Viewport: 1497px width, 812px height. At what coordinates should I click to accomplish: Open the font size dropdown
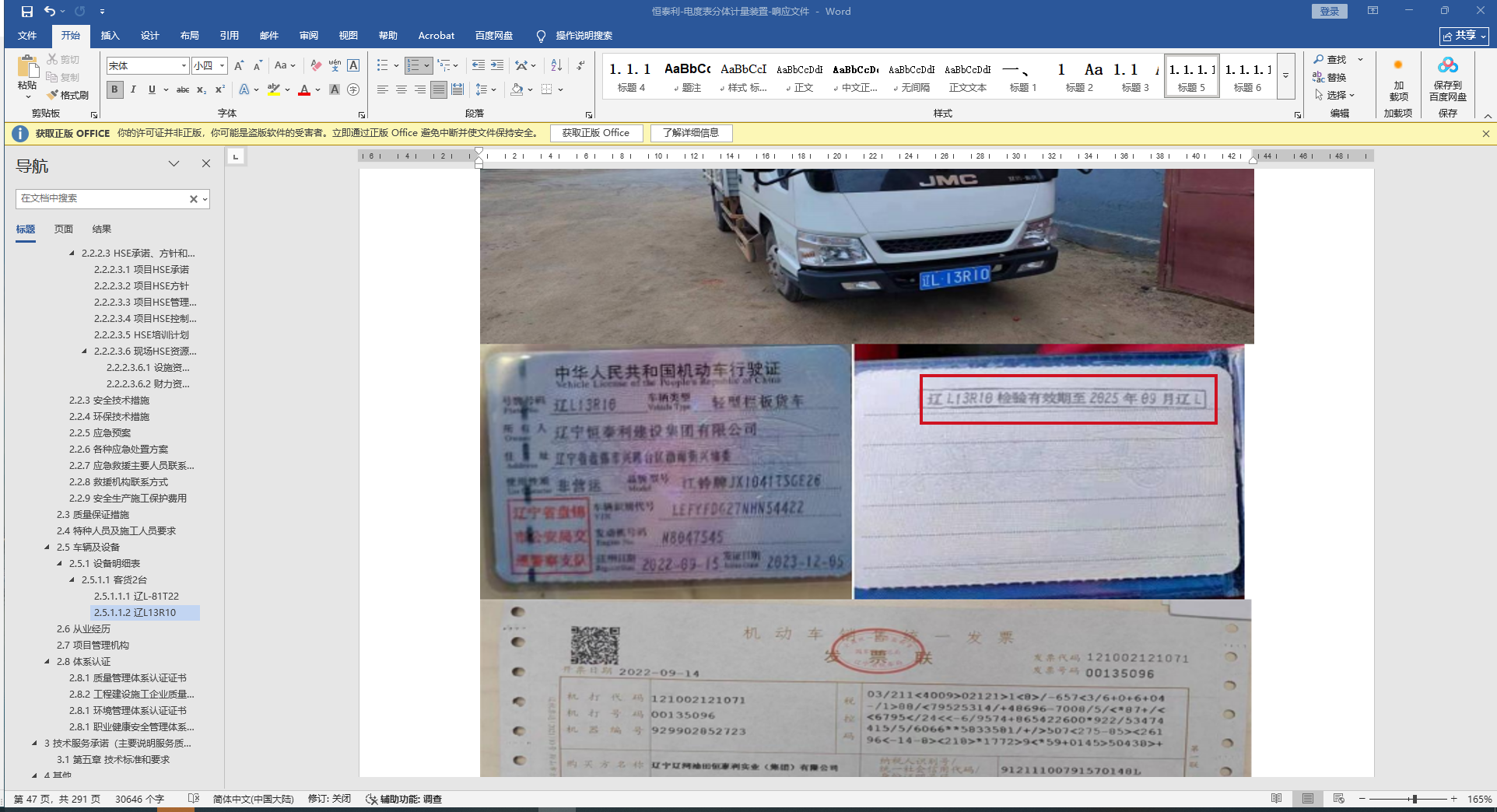pyautogui.click(x=222, y=66)
